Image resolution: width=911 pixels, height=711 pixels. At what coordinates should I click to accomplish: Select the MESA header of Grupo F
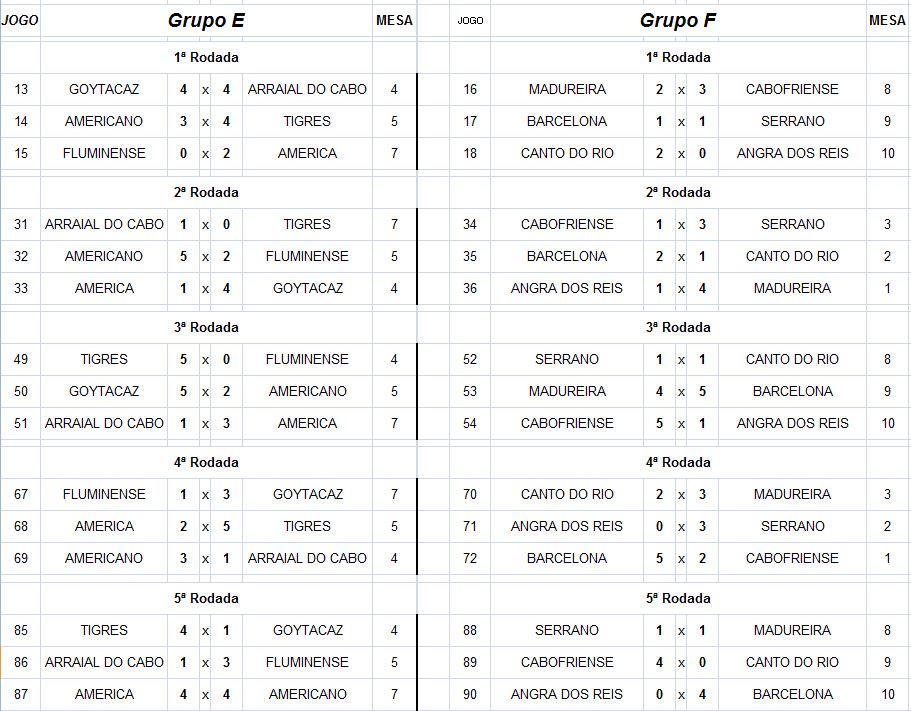coord(887,20)
